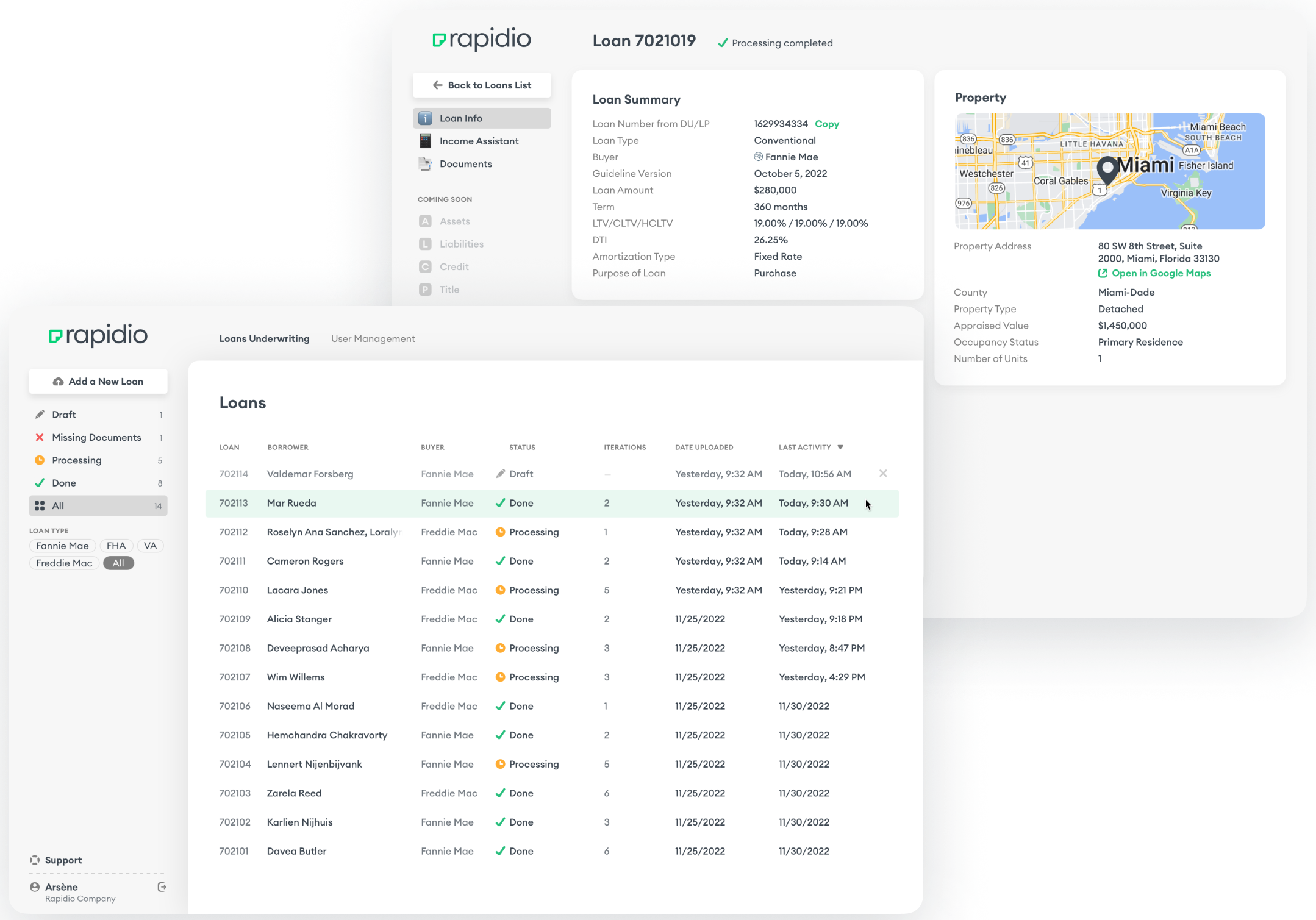The width and height of the screenshot is (1316, 920).
Task: Toggle the Freddie Mac loan type chip
Action: click(64, 563)
